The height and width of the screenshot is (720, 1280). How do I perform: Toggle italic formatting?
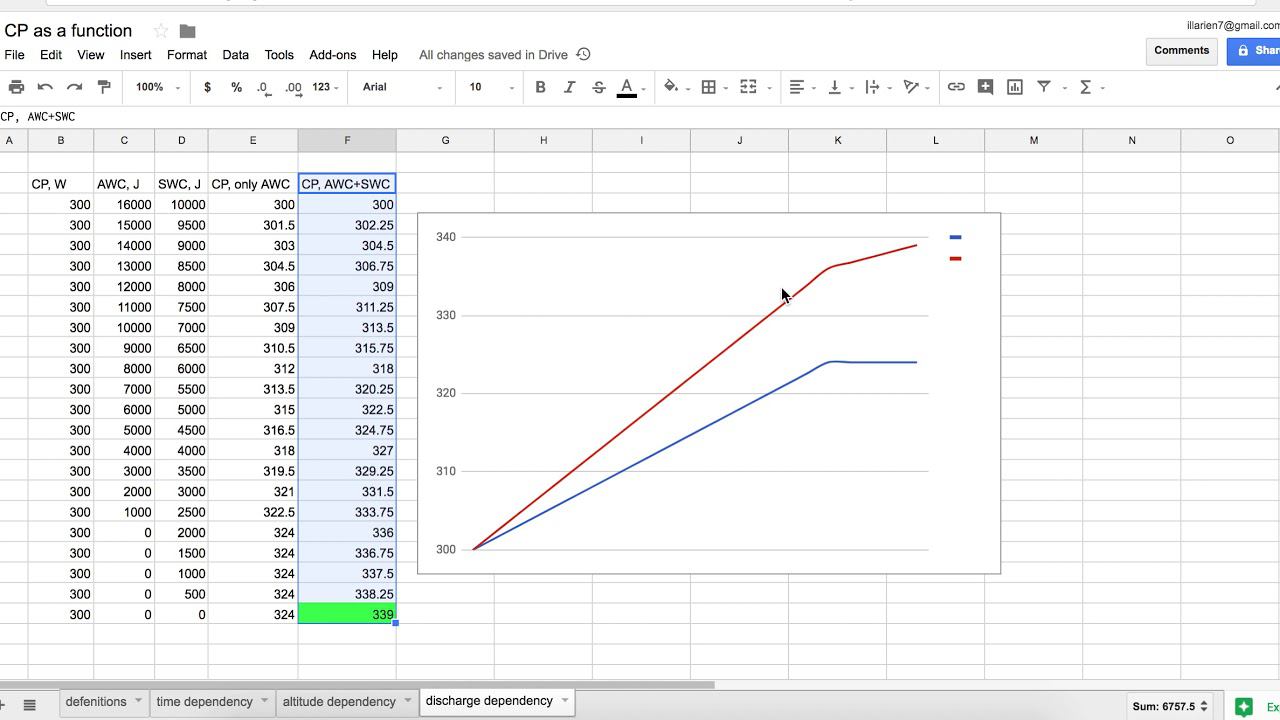tap(569, 88)
